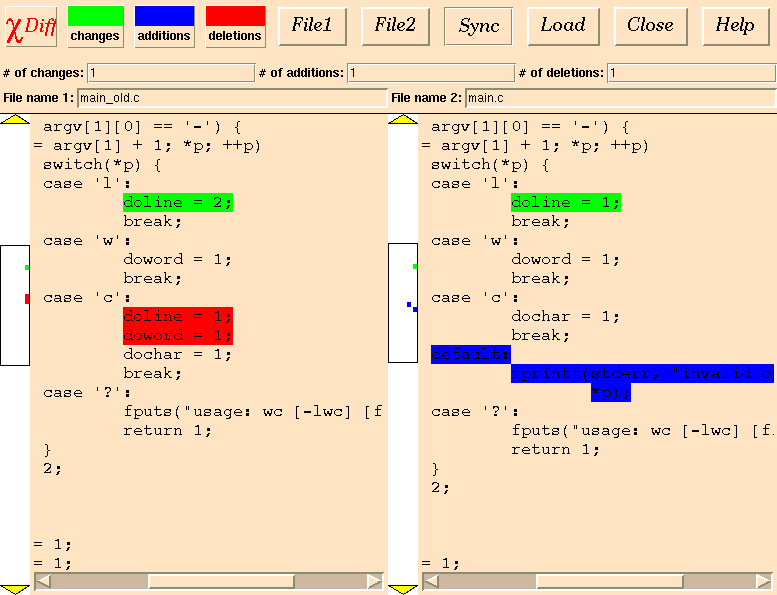Open the File2 menu
This screenshot has width=777, height=595.
click(x=395, y=26)
